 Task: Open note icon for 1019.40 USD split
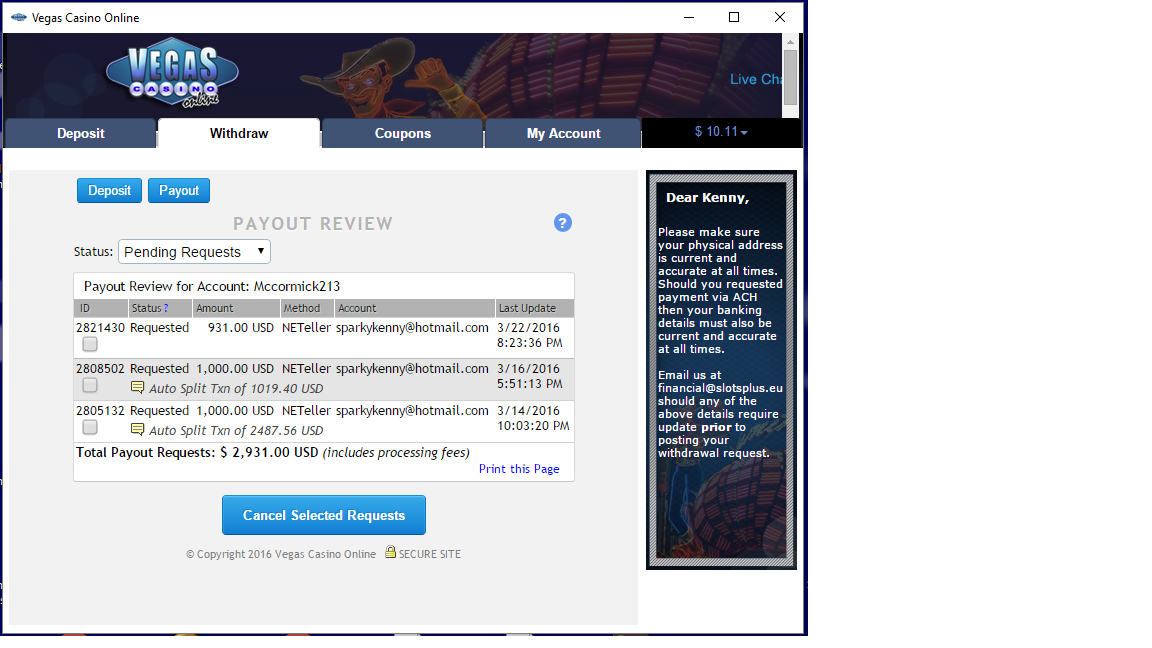pos(137,387)
